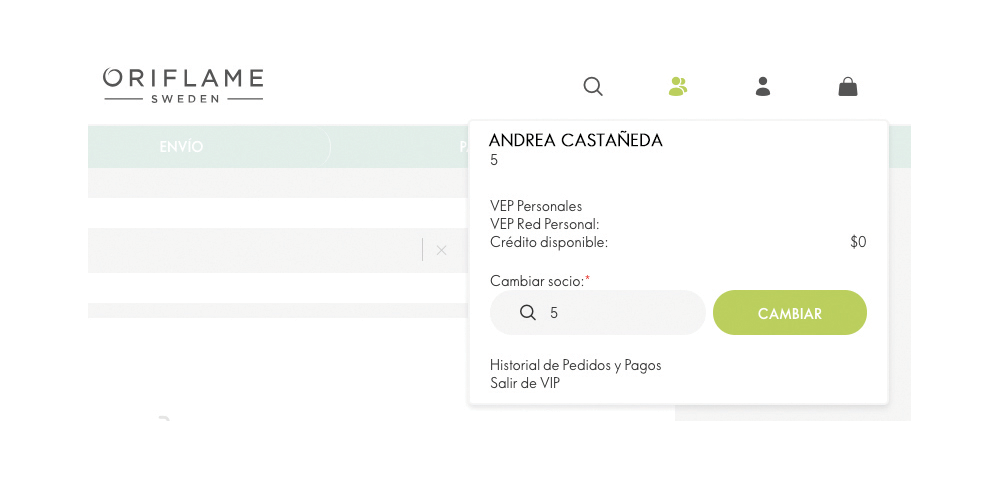Click the $0 available credit amount
The image size is (1000, 478).
(x=858, y=242)
